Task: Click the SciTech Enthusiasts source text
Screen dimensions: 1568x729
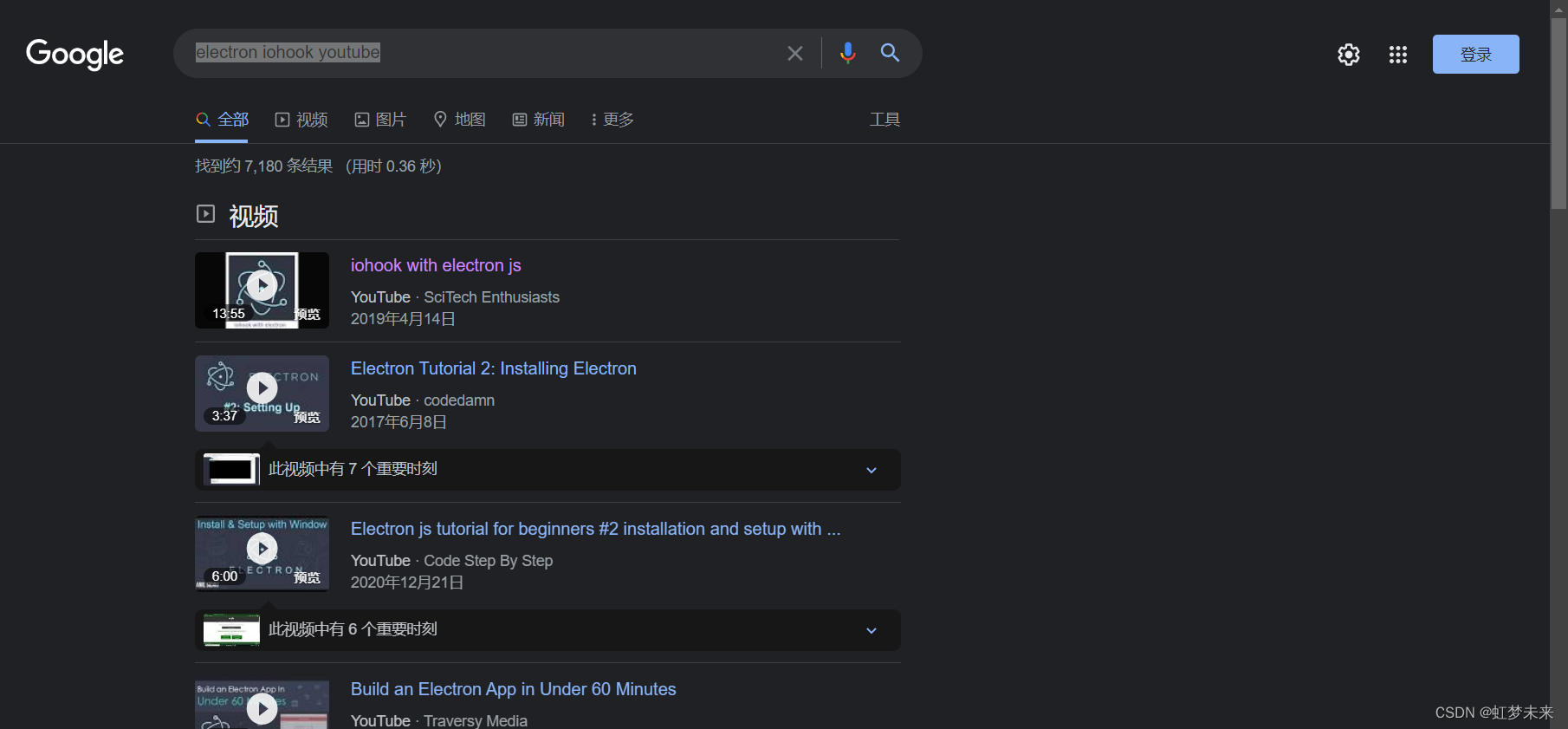Action: click(x=491, y=297)
